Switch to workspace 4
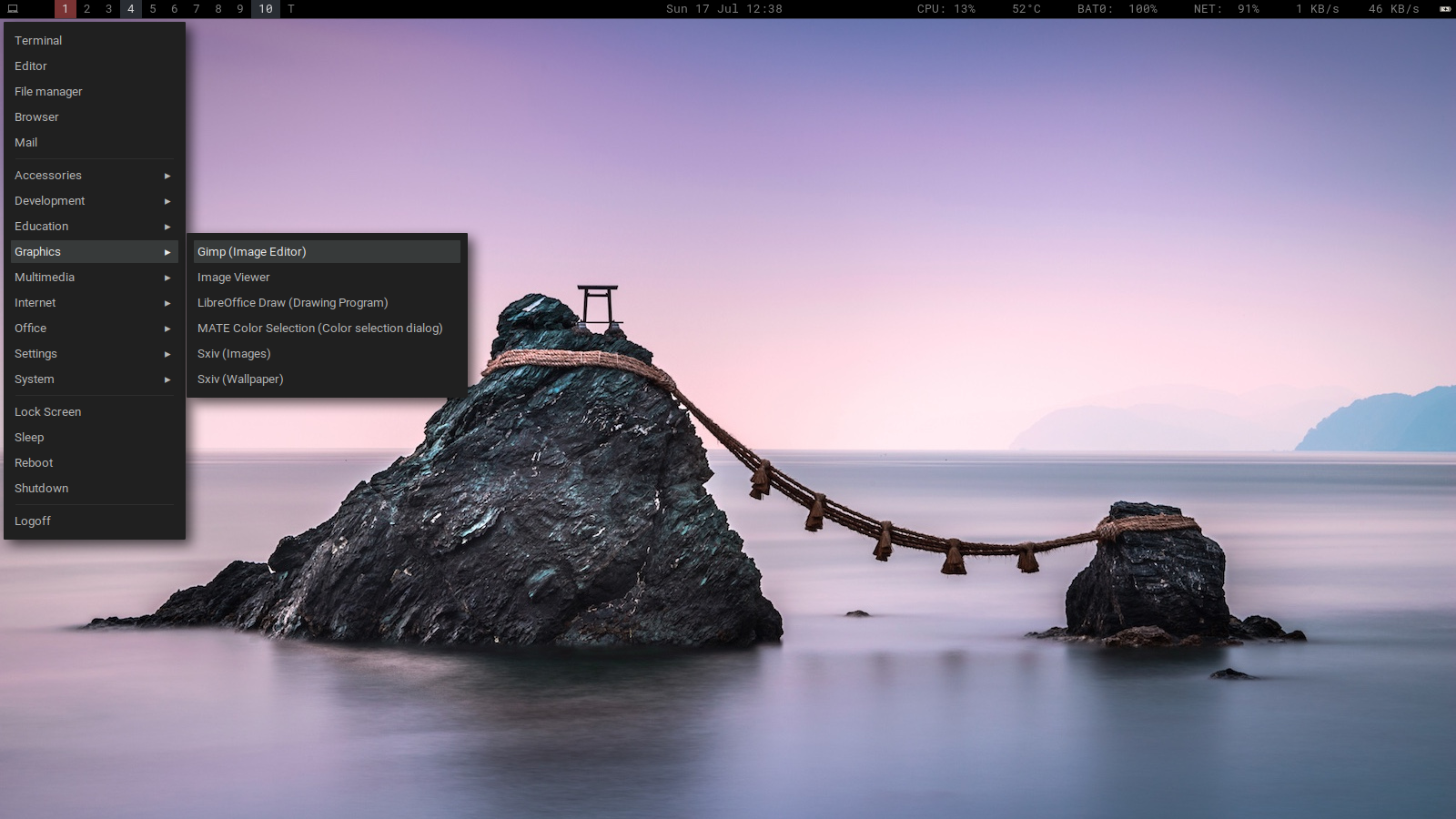Screen dimensions: 1456x819 (131, 9)
